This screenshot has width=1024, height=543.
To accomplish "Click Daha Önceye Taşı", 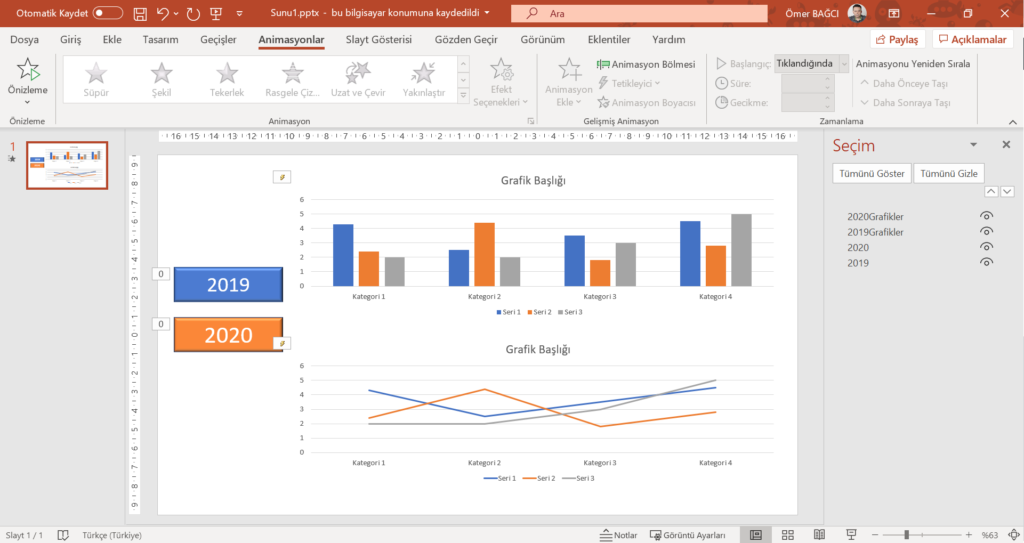I will coord(904,84).
